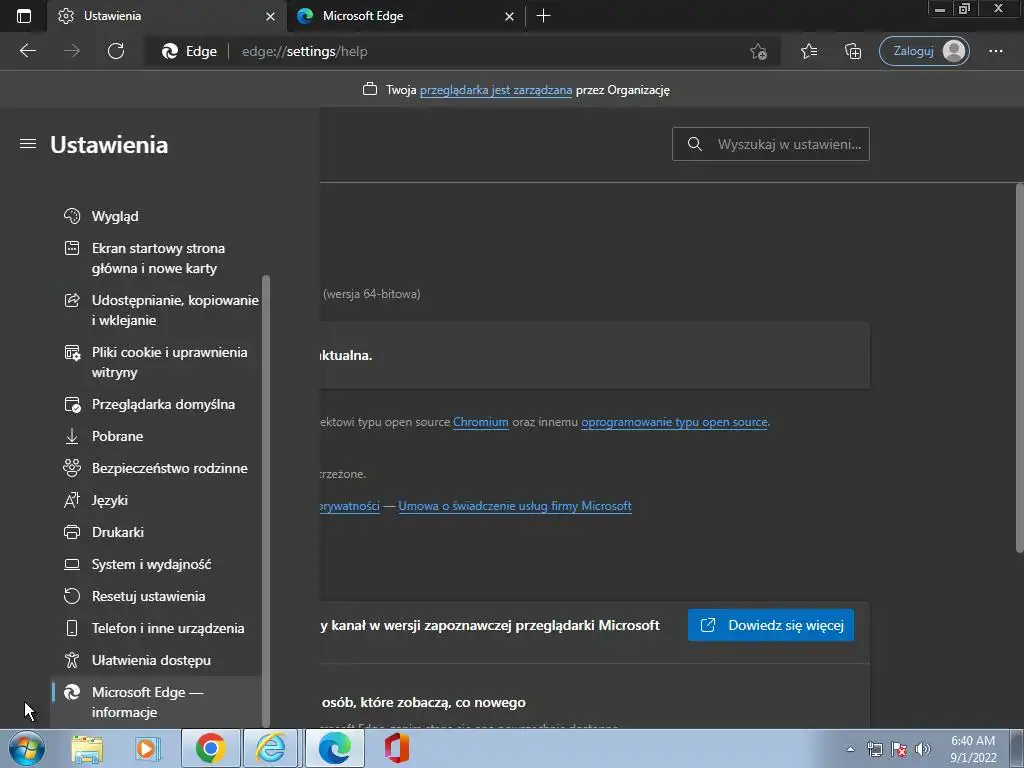Image resolution: width=1024 pixels, height=768 pixels.
Task: Open przeglądarka jest zarządzana link
Action: tap(496, 90)
